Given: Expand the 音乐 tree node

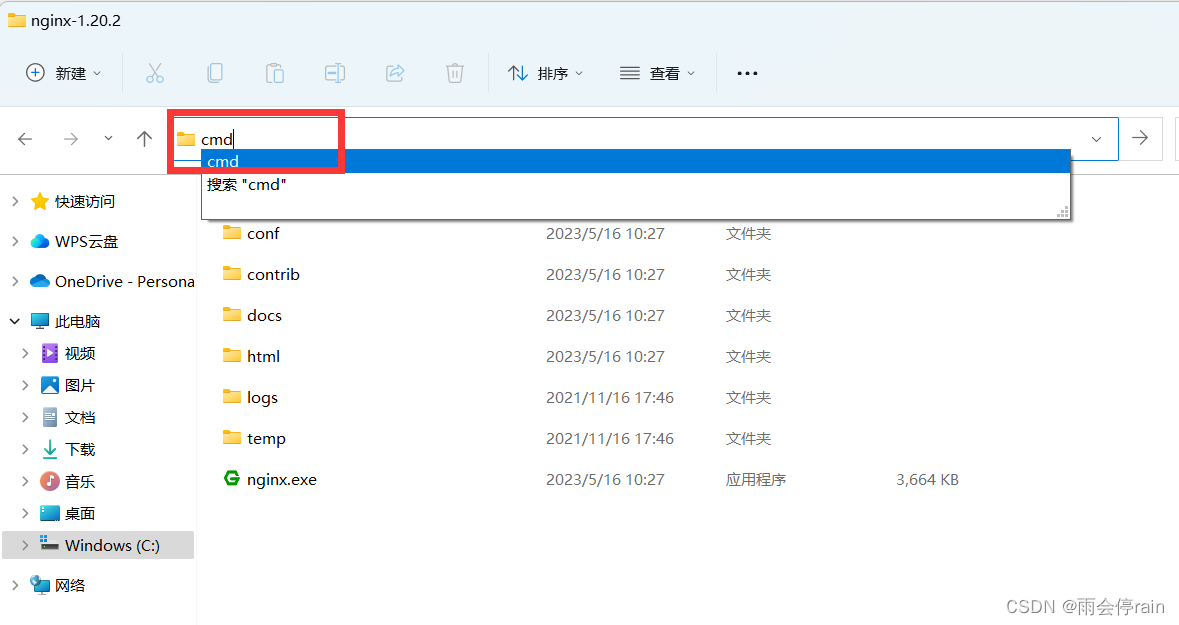Looking at the screenshot, I should (25, 481).
